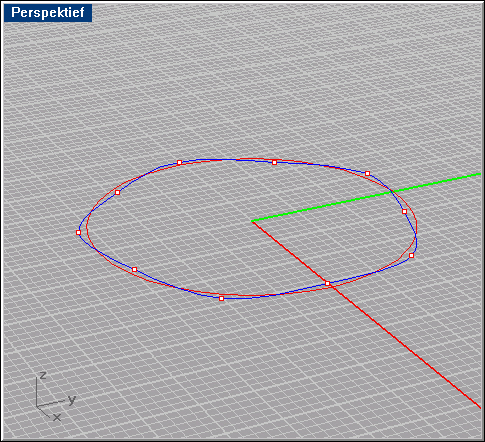Click the z label on the axes icon
The height and width of the screenshot is (442, 485).
(x=43, y=375)
